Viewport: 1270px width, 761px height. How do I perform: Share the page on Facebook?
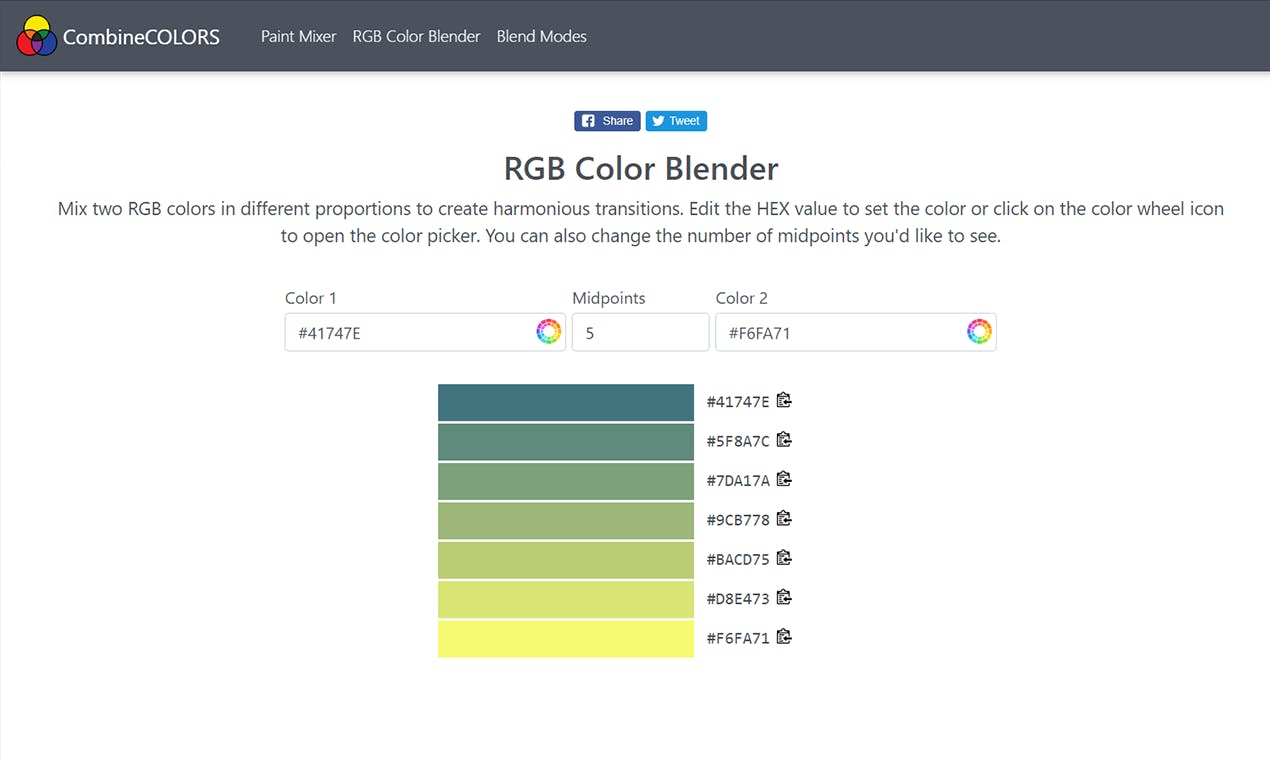pyautogui.click(x=607, y=121)
